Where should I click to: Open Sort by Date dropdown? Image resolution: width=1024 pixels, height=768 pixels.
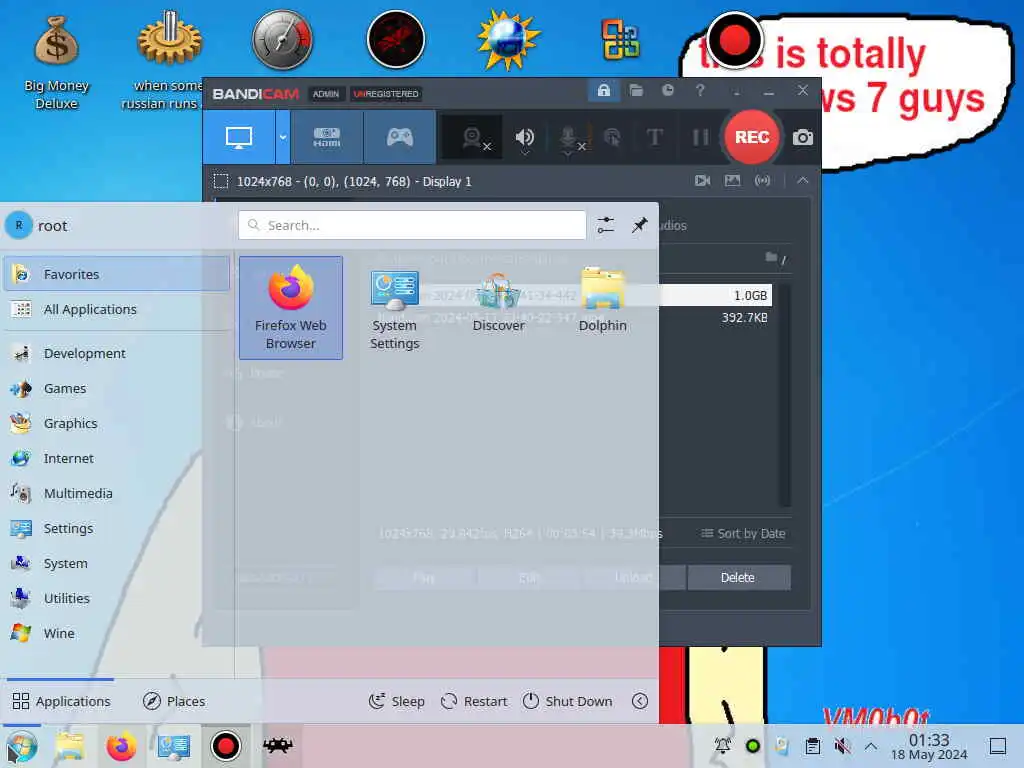click(x=743, y=534)
